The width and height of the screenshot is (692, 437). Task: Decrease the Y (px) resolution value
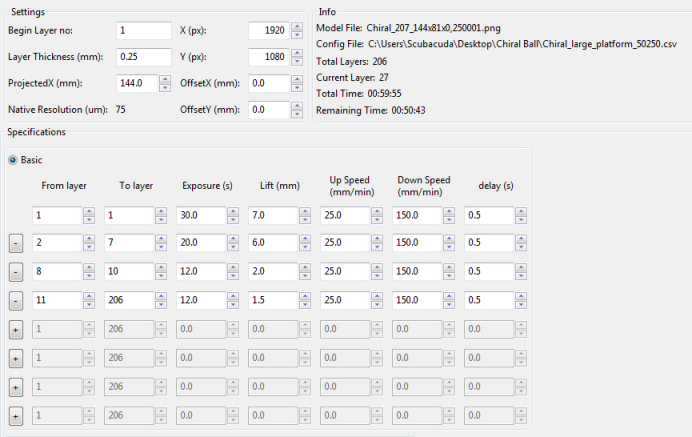click(x=296, y=61)
